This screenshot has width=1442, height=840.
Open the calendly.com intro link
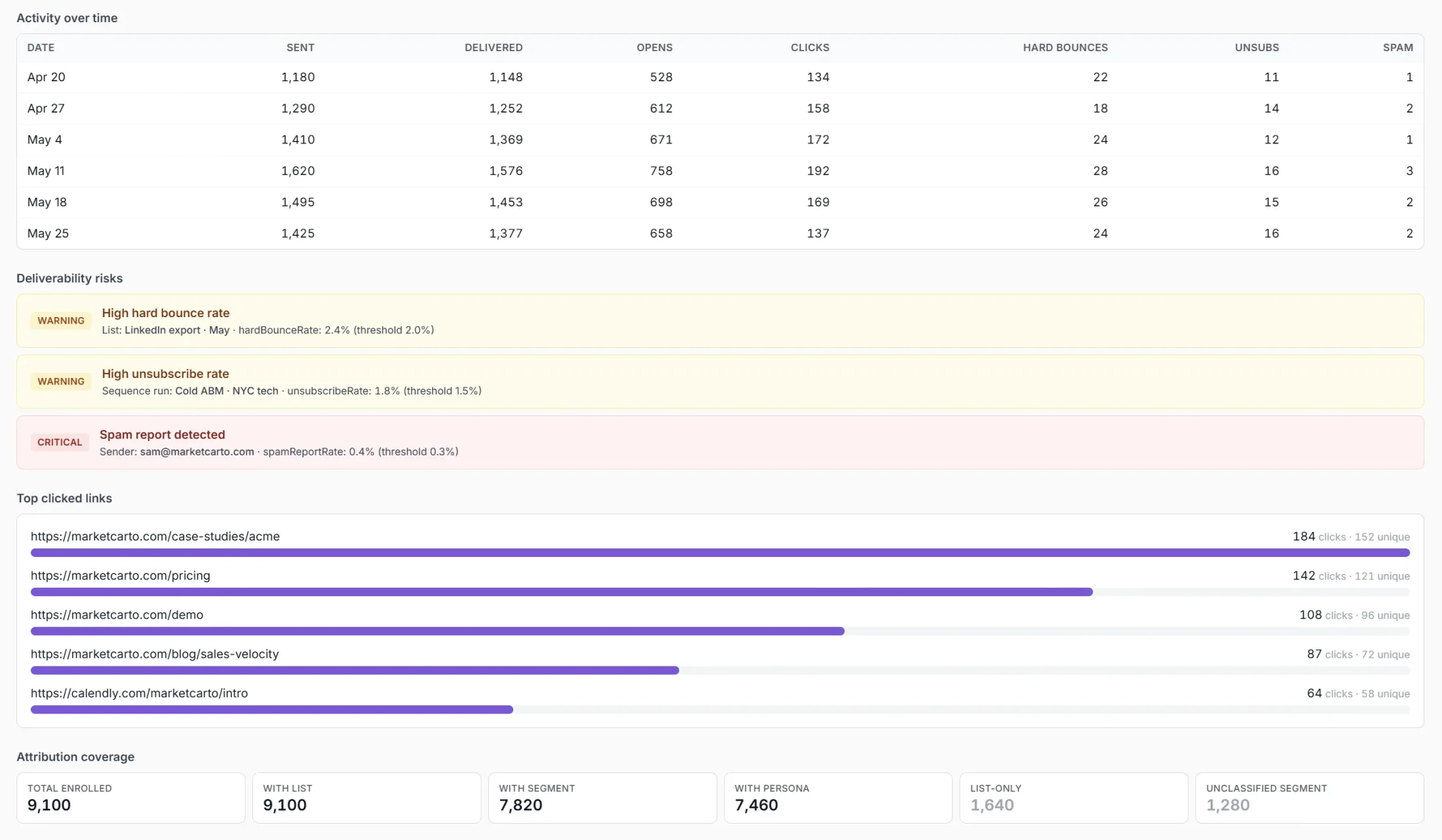pyautogui.click(x=140, y=694)
